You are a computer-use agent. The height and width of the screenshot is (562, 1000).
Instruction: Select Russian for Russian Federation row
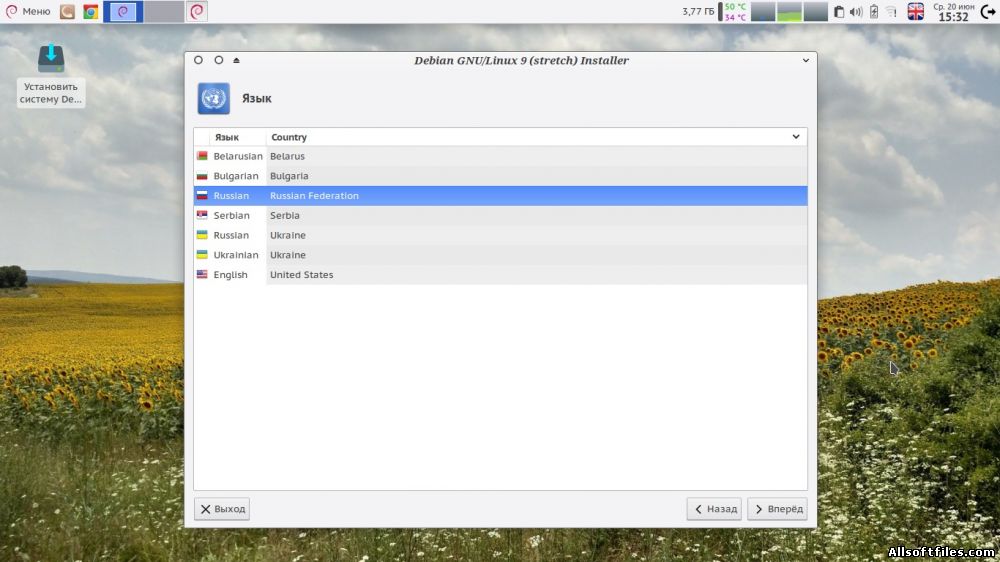coord(501,196)
